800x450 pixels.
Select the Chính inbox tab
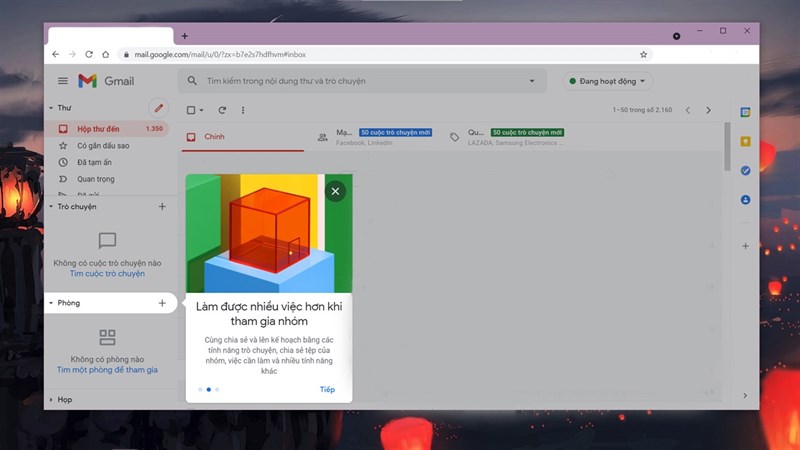click(x=243, y=137)
